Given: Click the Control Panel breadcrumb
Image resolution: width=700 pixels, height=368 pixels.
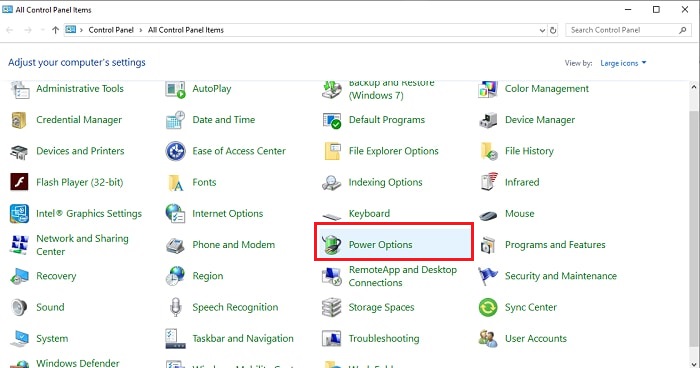Looking at the screenshot, I should pos(111,30).
